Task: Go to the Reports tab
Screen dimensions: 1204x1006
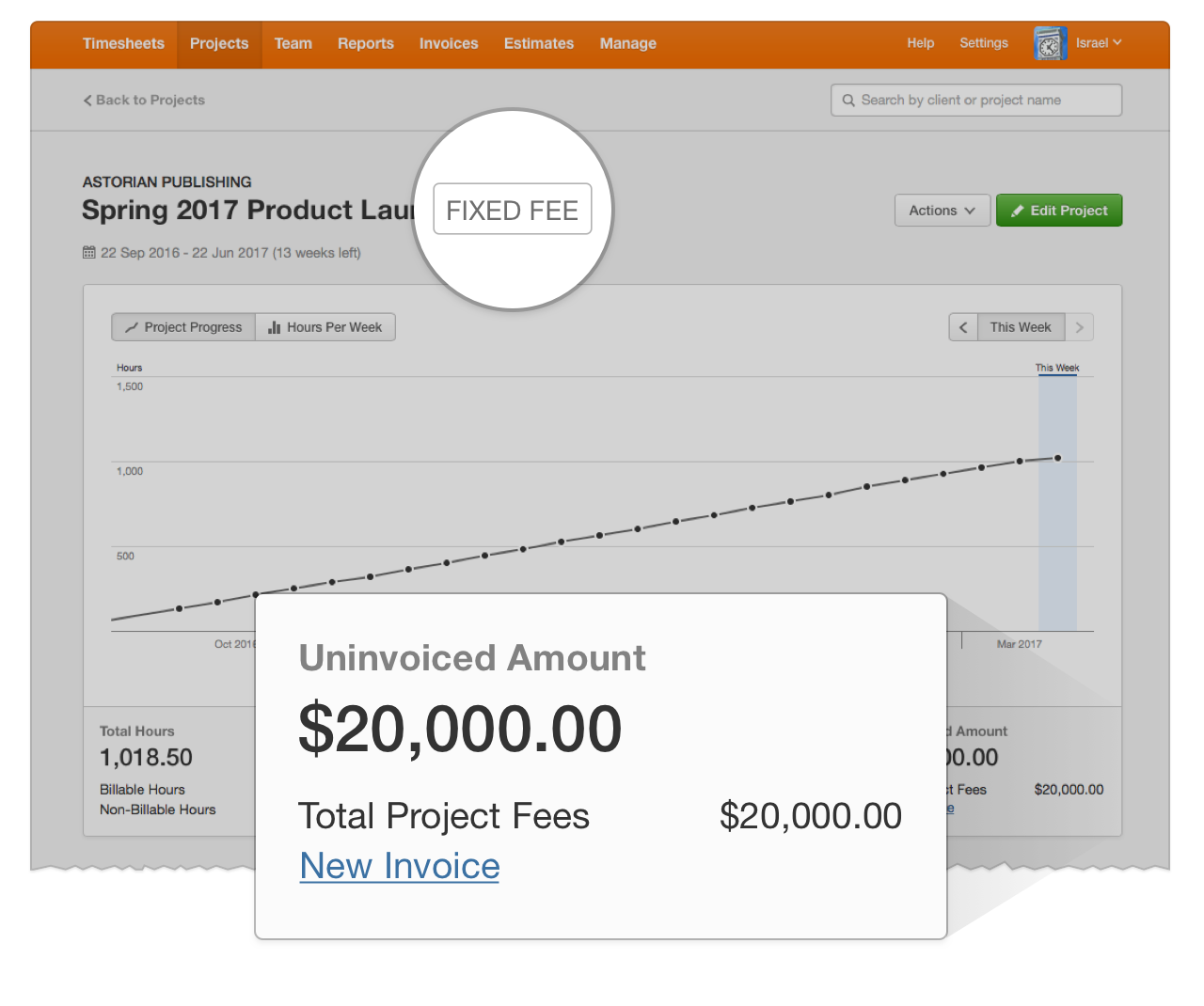Action: (366, 43)
